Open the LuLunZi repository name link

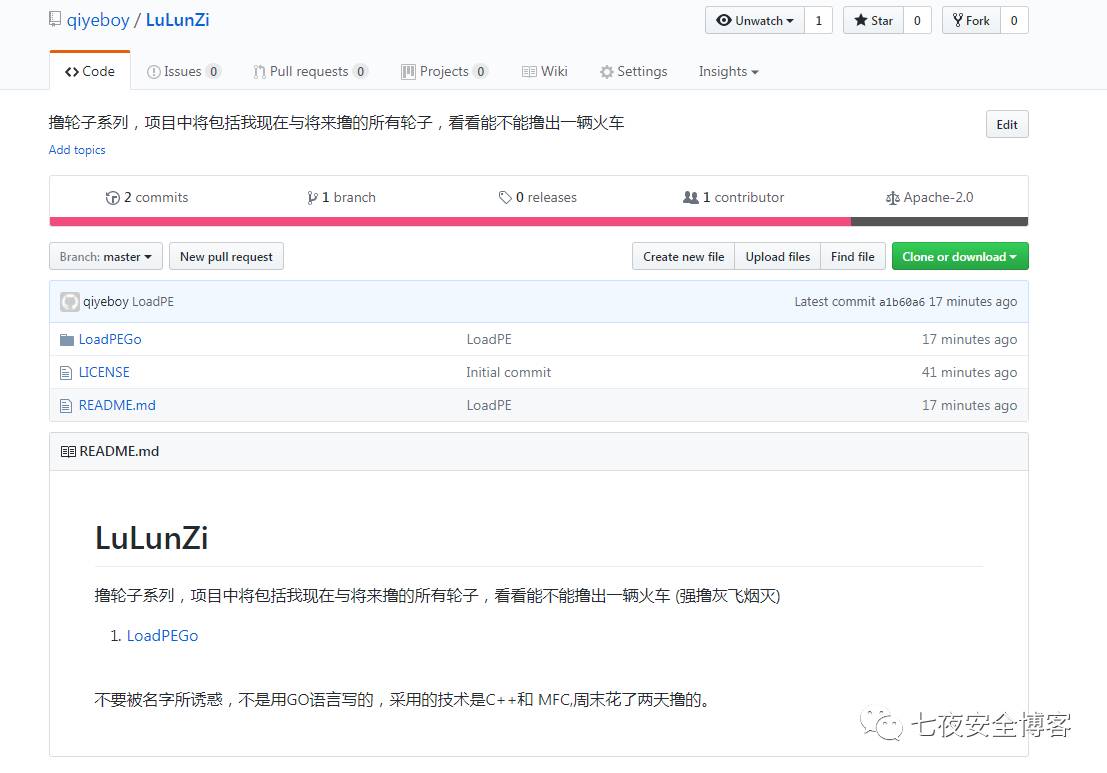tap(177, 20)
